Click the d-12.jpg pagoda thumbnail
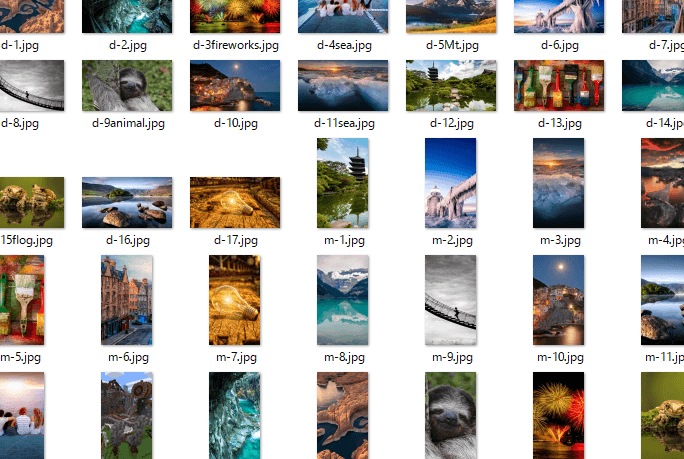Screen dimensions: 684x459 (451, 86)
